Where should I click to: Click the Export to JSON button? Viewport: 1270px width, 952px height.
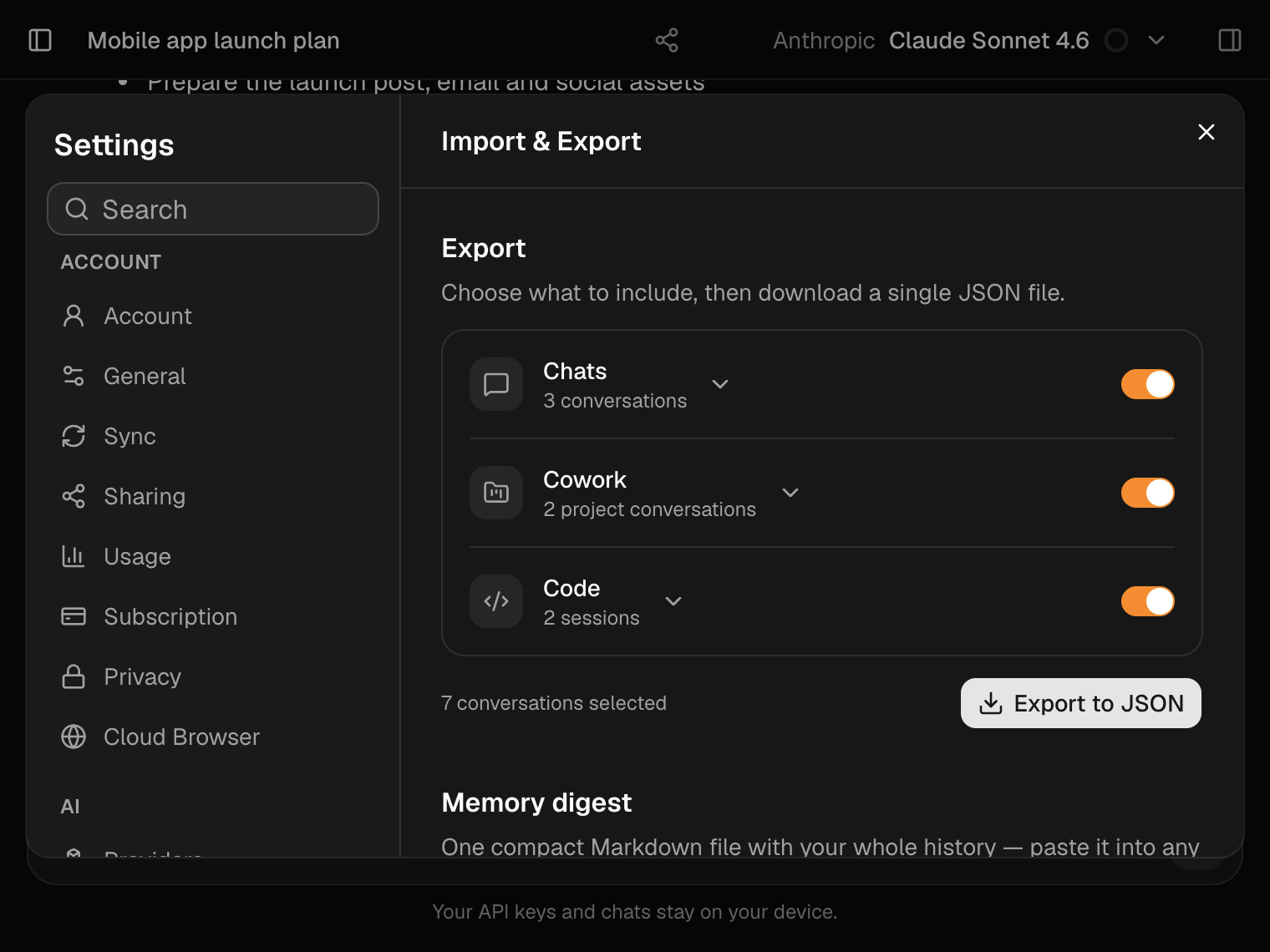1081,703
